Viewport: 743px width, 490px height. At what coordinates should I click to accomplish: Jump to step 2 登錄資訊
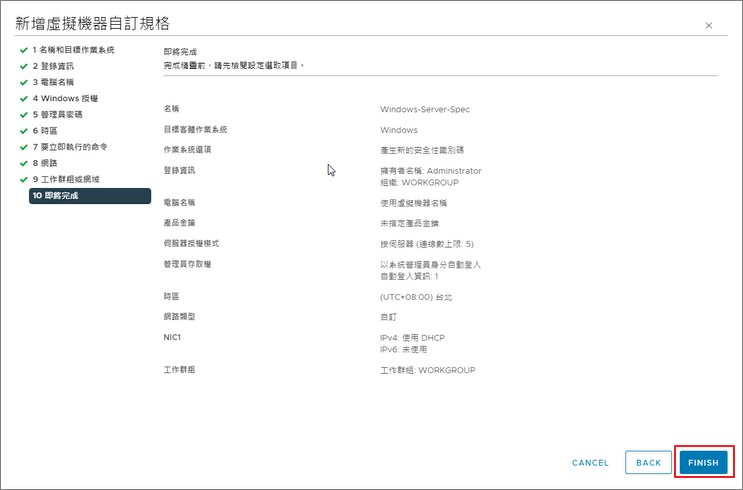[x=53, y=66]
